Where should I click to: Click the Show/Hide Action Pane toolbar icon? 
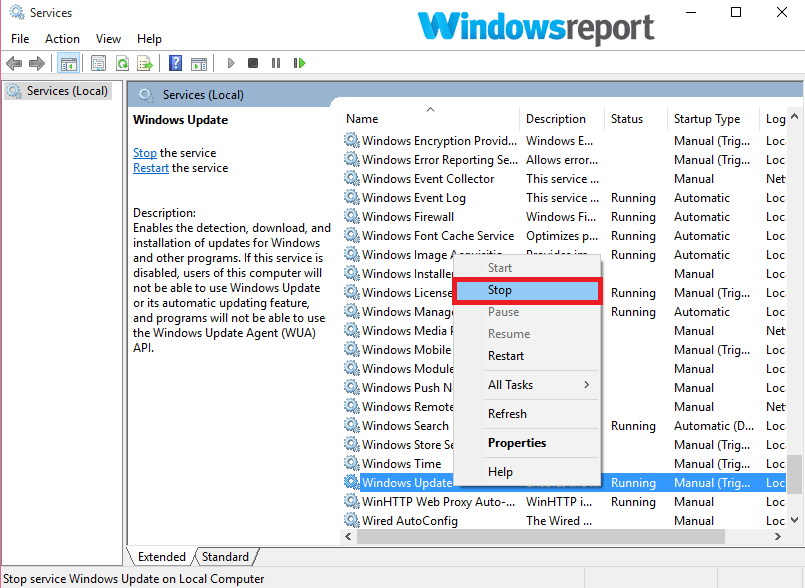pos(199,63)
